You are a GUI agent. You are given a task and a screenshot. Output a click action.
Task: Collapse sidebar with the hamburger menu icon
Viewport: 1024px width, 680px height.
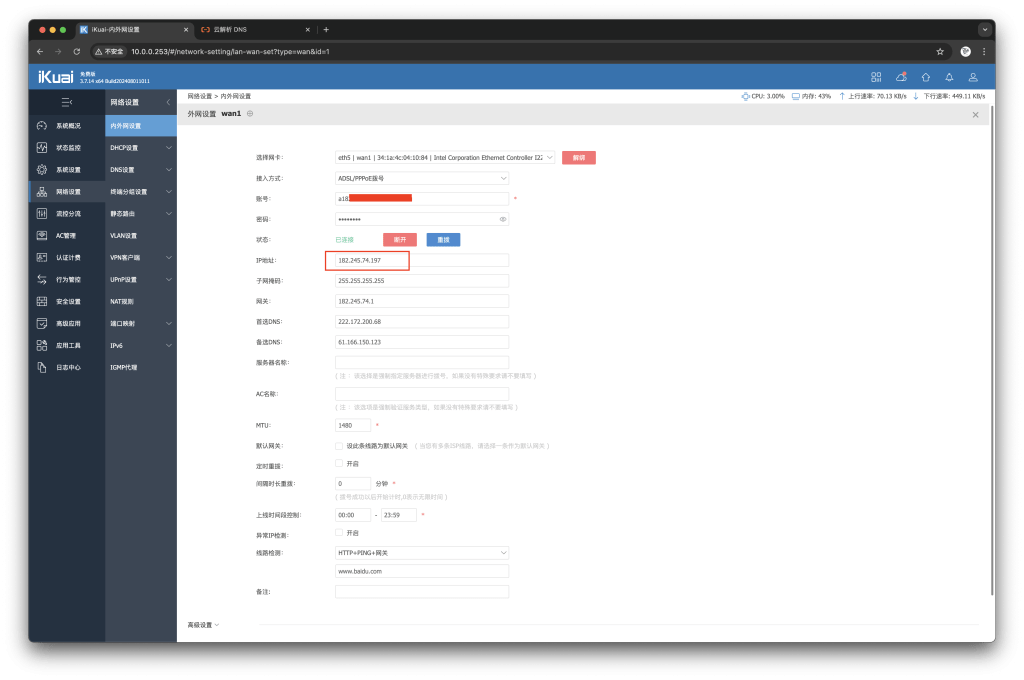(x=66, y=102)
